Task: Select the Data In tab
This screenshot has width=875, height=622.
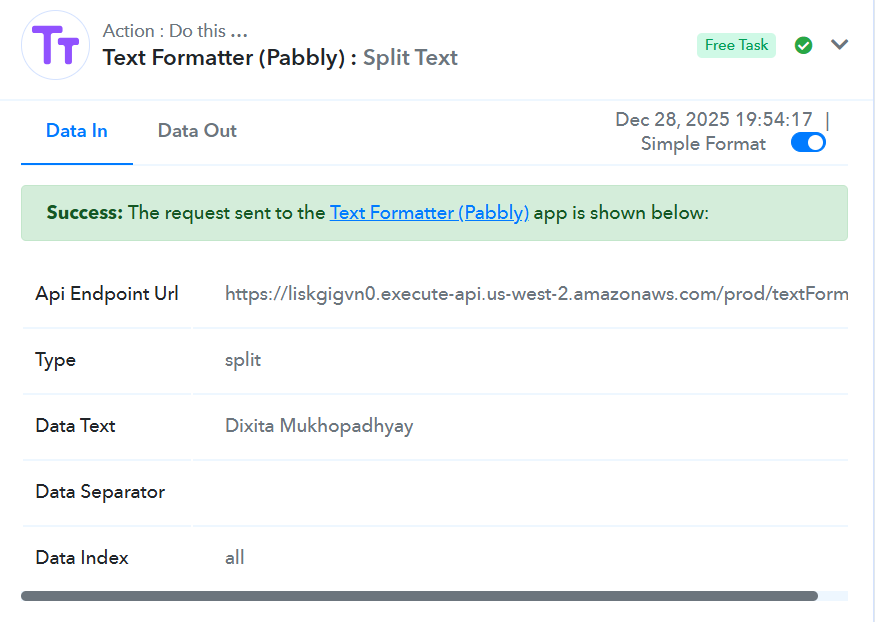Action: [77, 131]
